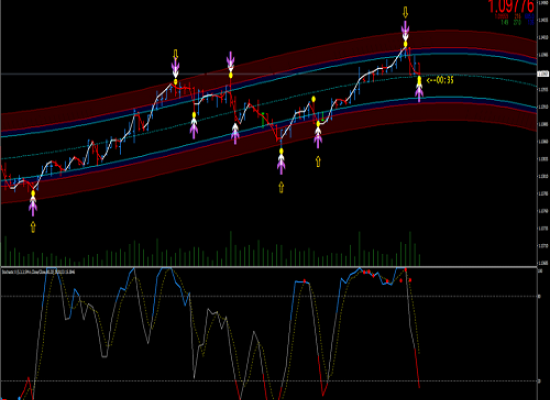
Task: Click the large red 1.09776 price readout
Action: 511,6
